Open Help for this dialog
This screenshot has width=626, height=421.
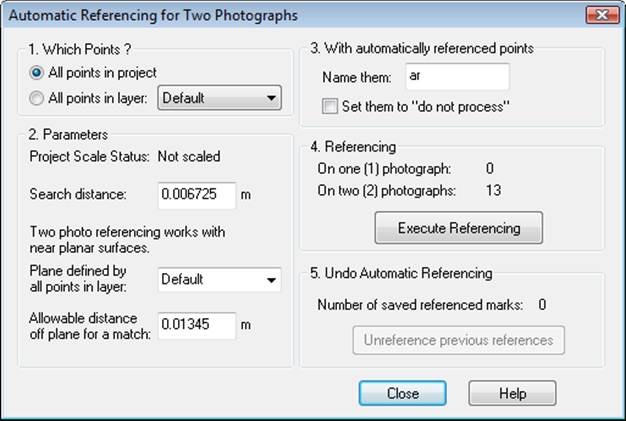click(512, 393)
